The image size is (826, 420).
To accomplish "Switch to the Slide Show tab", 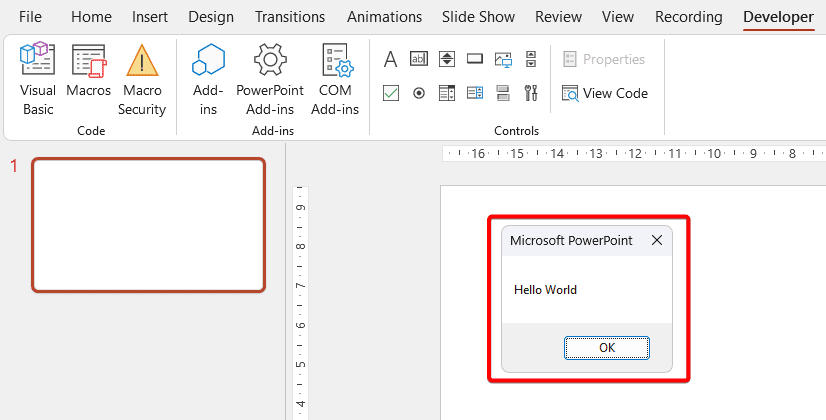I will 478,17.
